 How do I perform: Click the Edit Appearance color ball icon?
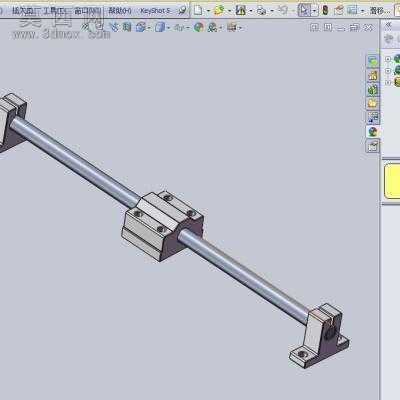click(199, 27)
